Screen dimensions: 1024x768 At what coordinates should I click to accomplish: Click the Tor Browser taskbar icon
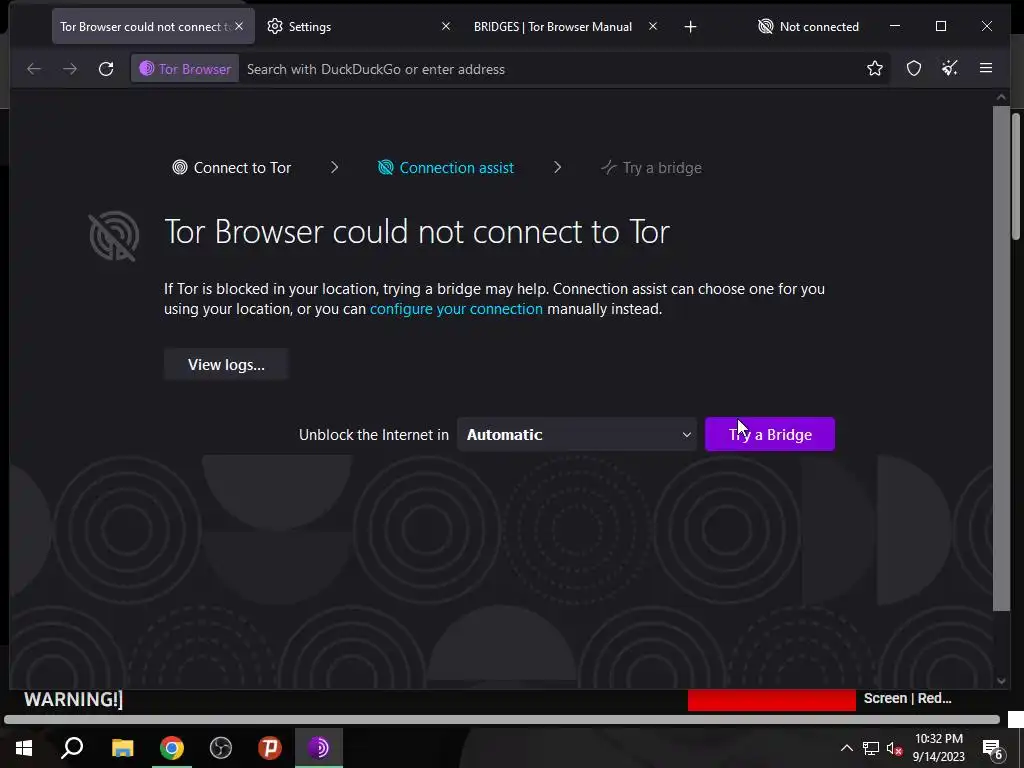click(319, 748)
